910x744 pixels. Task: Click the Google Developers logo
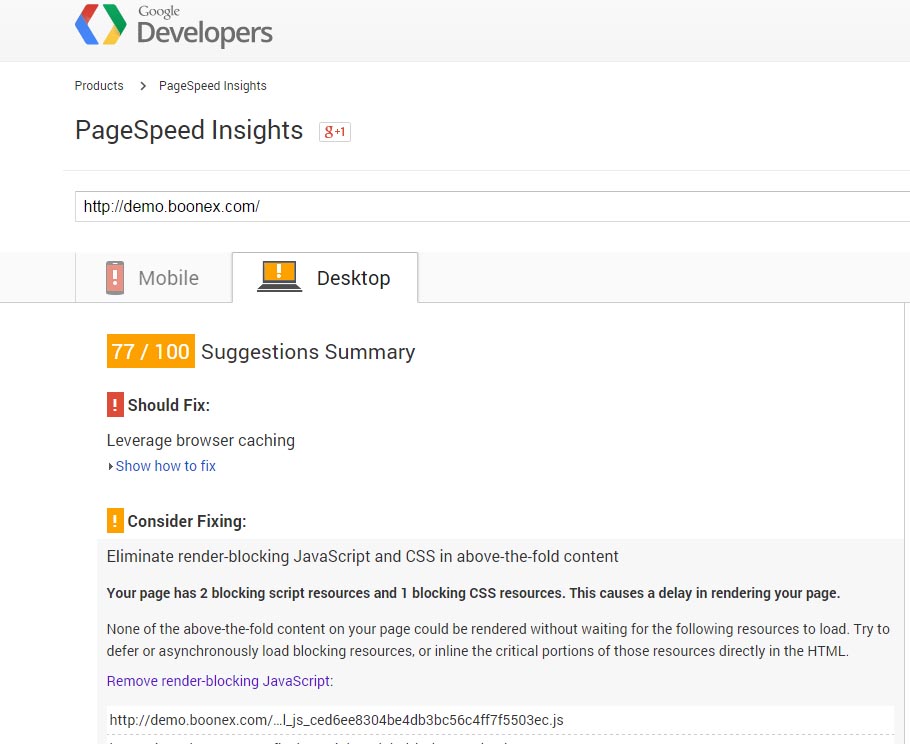click(174, 26)
